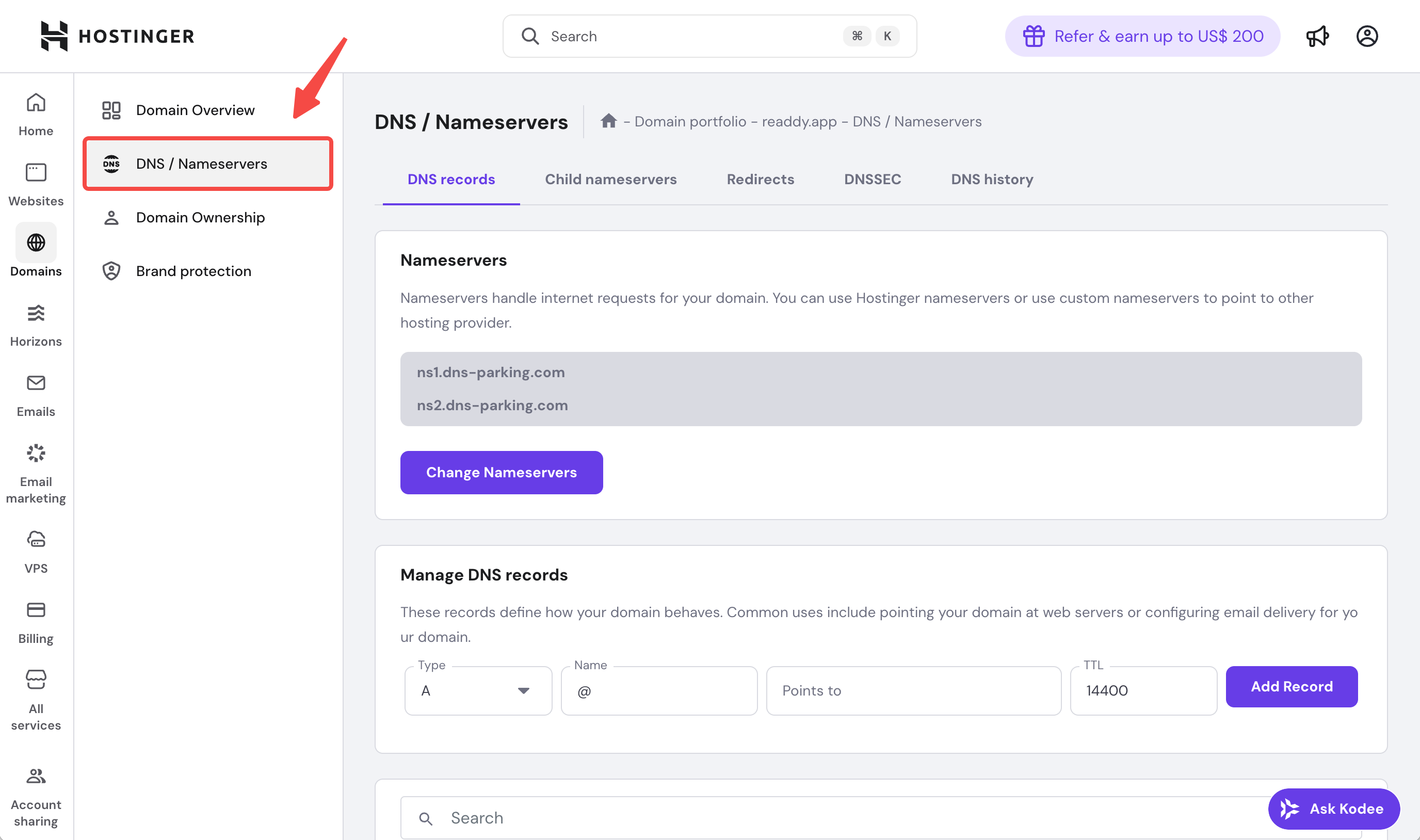Click the Points to input field

click(x=913, y=690)
